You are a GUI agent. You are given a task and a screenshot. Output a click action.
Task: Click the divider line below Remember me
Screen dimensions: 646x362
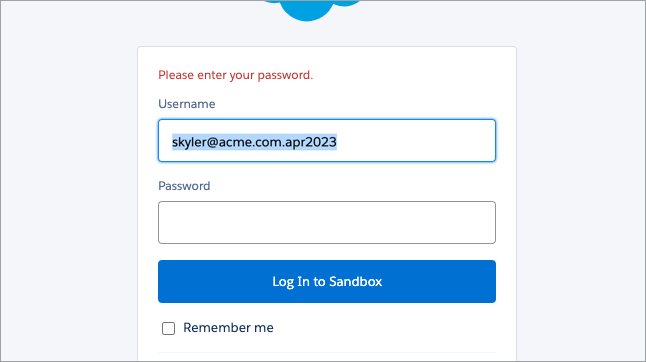pos(327,353)
